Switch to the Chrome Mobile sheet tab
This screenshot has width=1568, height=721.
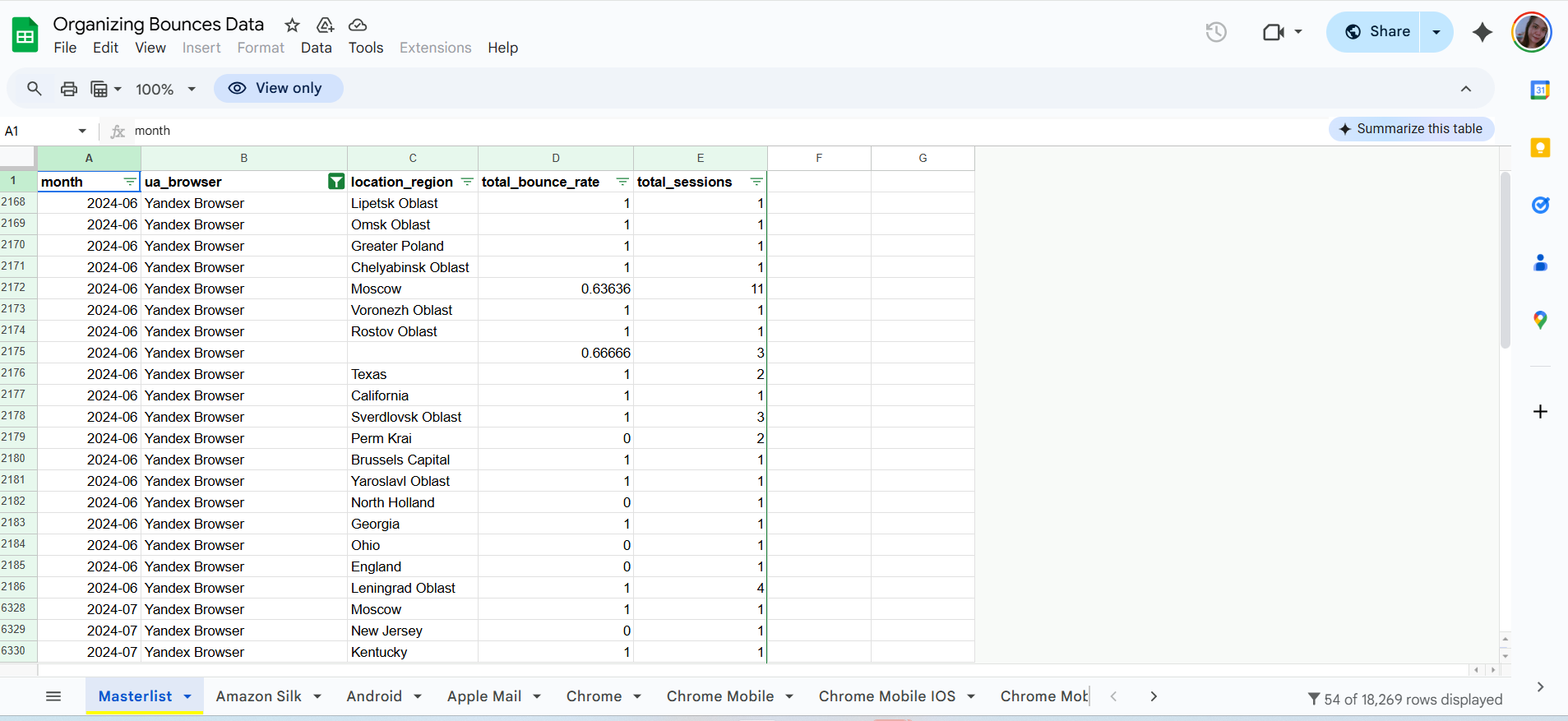(720, 696)
